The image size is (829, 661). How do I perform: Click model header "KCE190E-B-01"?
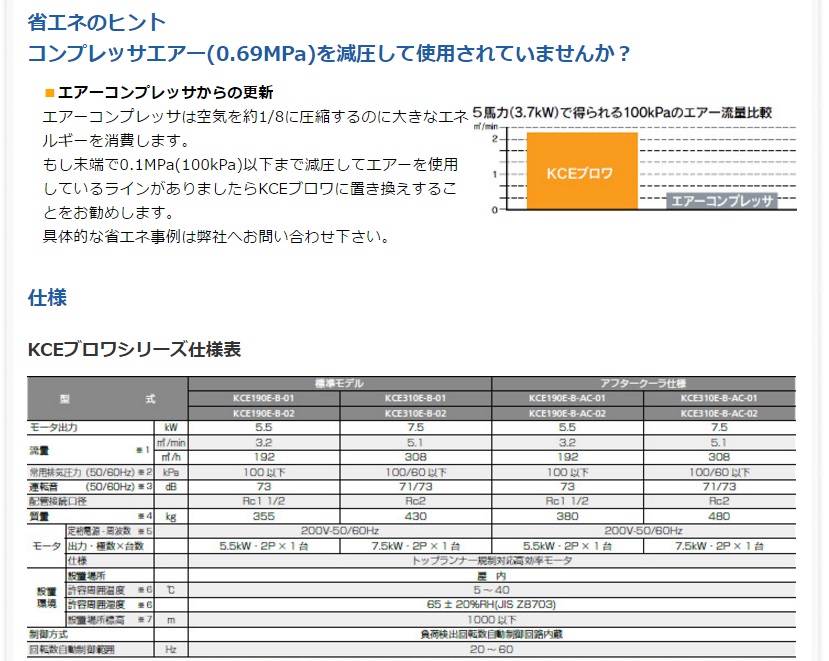point(264,398)
